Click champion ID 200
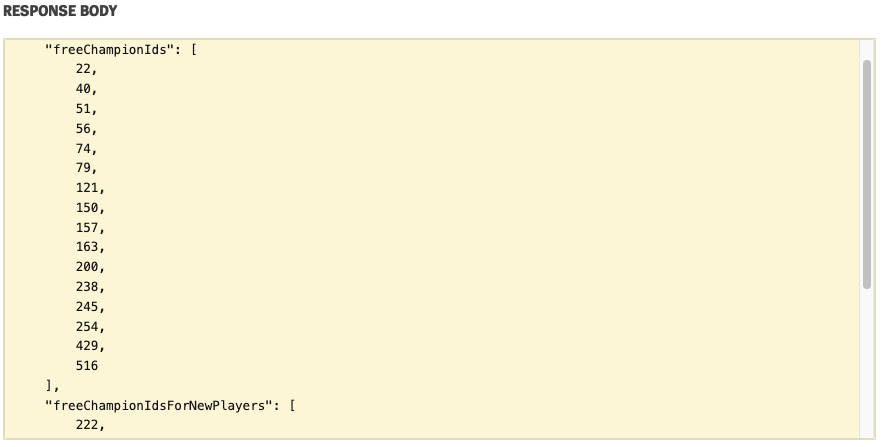Image resolution: width=883 pixels, height=447 pixels. click(87, 267)
